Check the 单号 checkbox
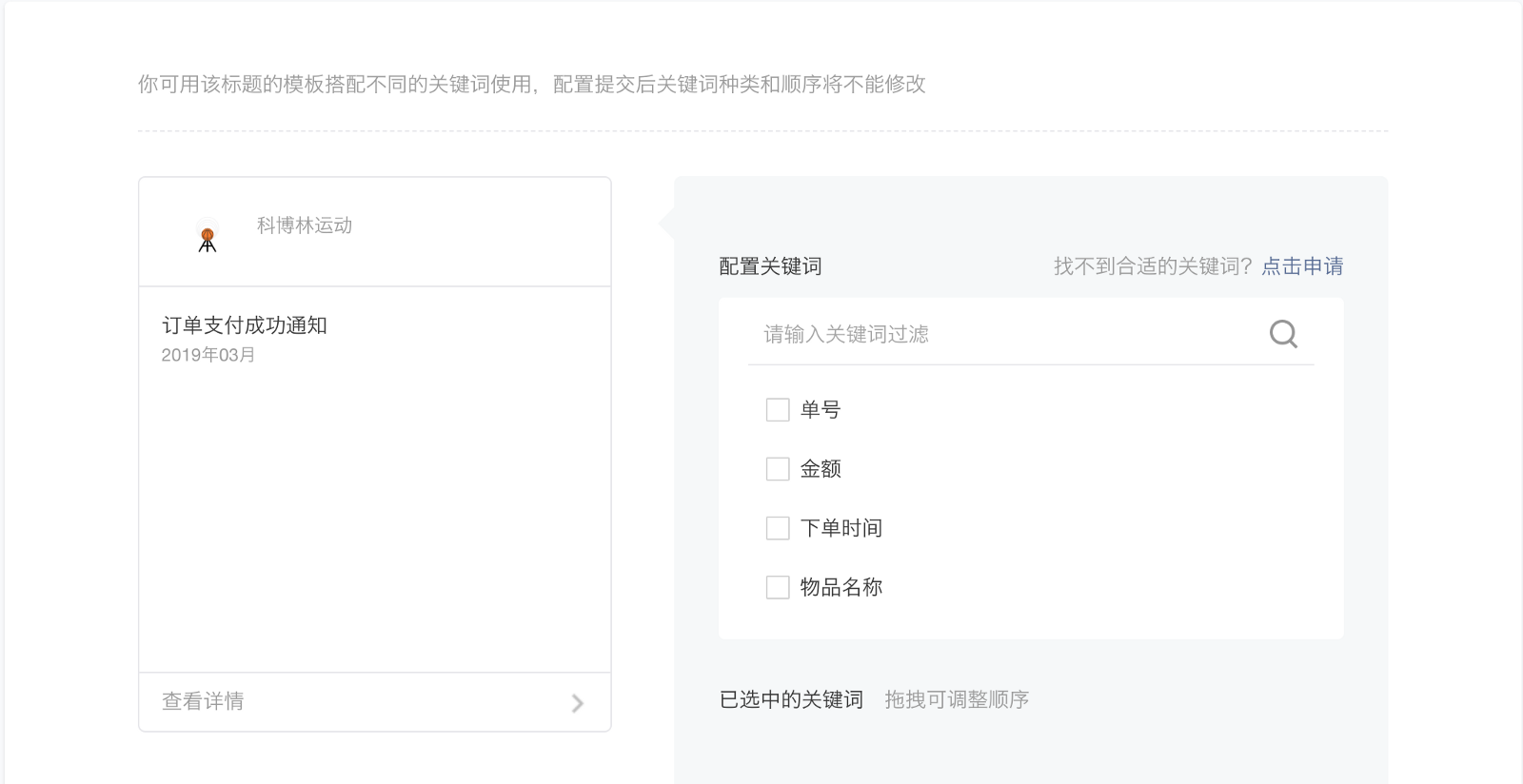 click(x=778, y=410)
